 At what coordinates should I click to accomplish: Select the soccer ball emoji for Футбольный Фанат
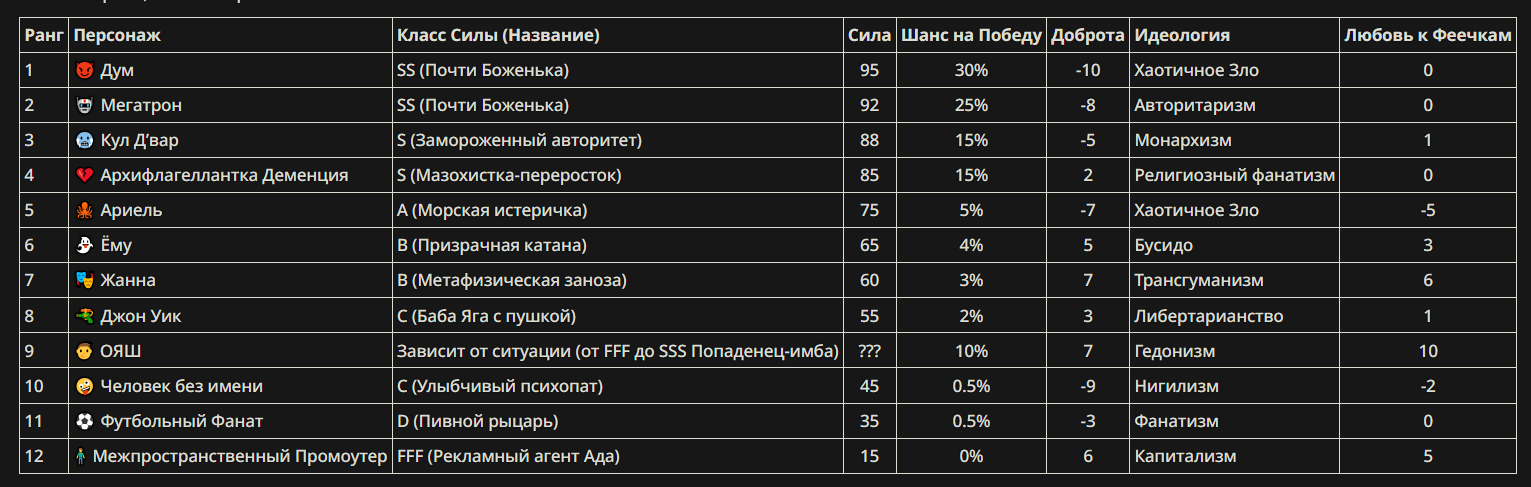pyautogui.click(x=84, y=421)
